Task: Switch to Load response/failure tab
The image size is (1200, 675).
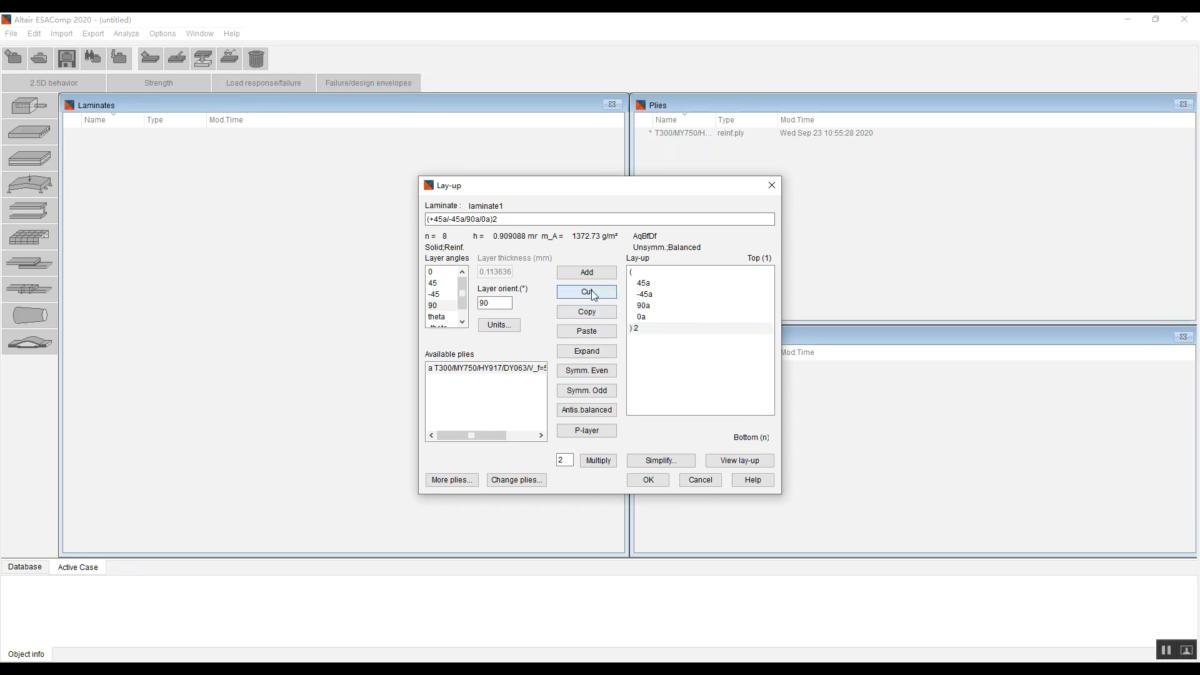Action: point(263,83)
